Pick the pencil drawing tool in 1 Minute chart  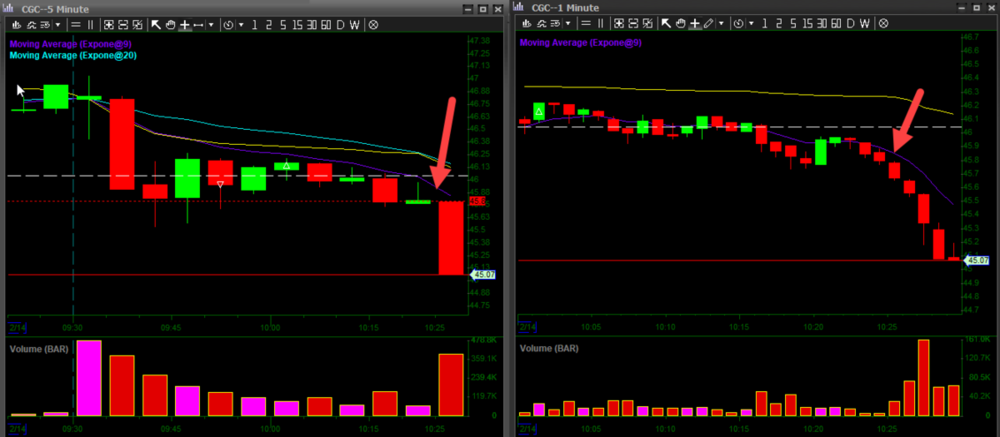point(709,22)
